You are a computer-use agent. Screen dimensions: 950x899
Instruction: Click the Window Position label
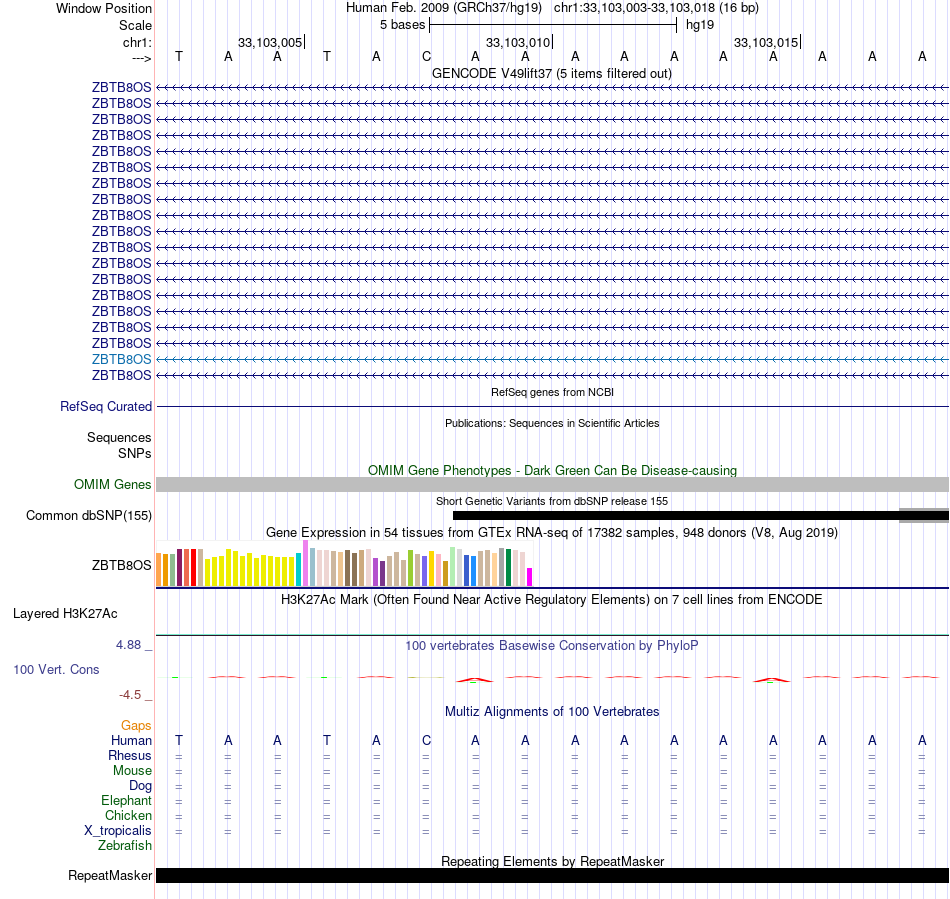(x=104, y=8)
